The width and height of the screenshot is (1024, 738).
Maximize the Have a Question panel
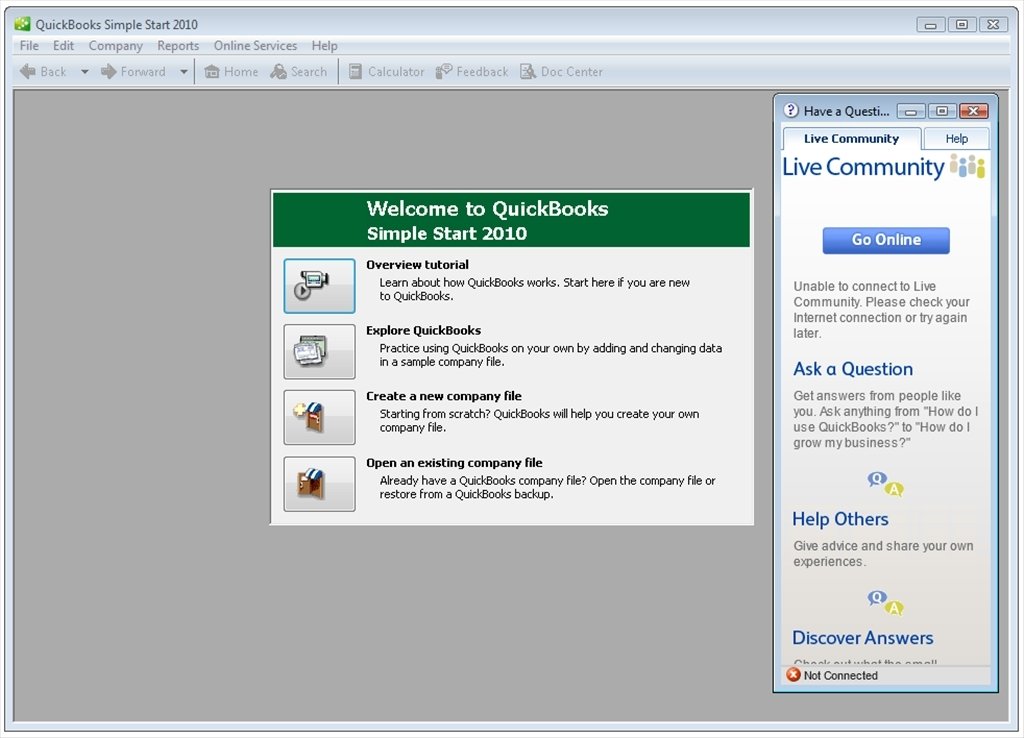coord(942,112)
